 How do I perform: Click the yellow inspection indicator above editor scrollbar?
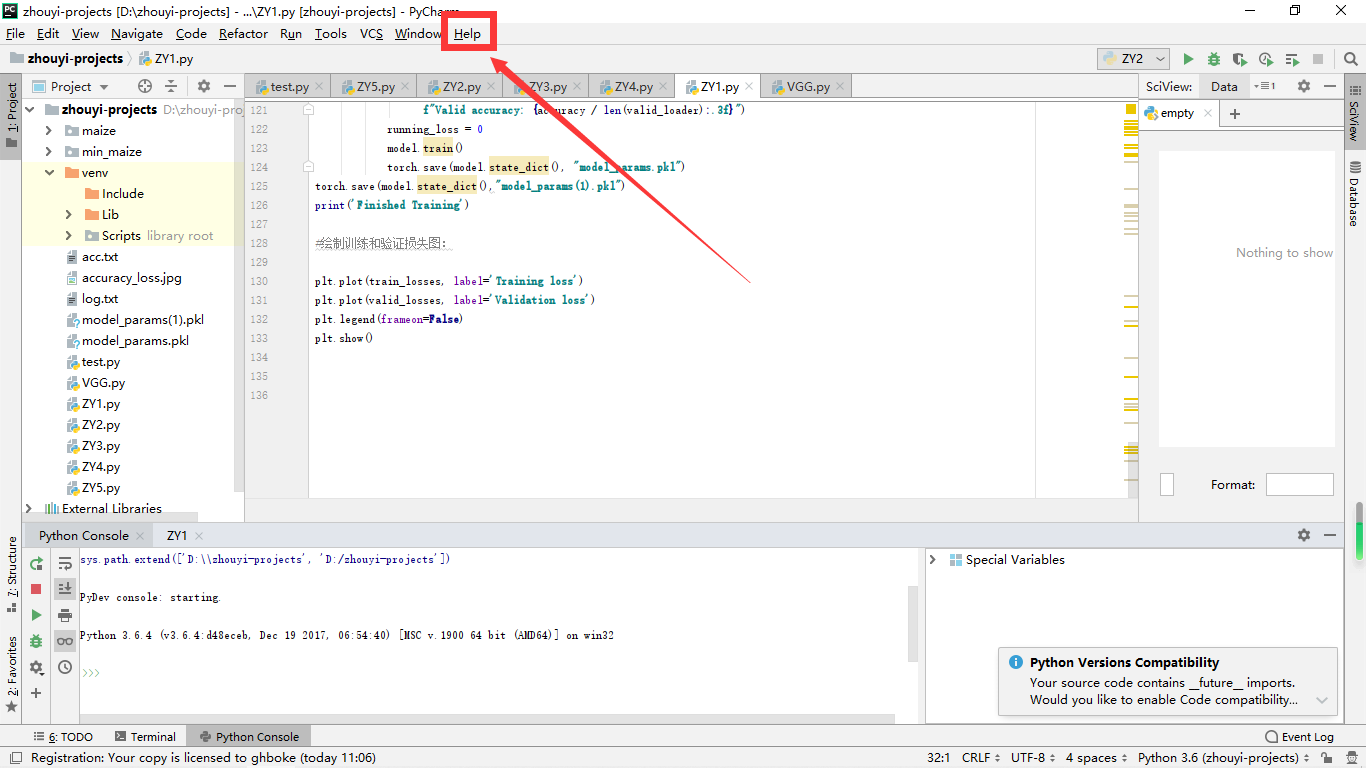point(1131,108)
